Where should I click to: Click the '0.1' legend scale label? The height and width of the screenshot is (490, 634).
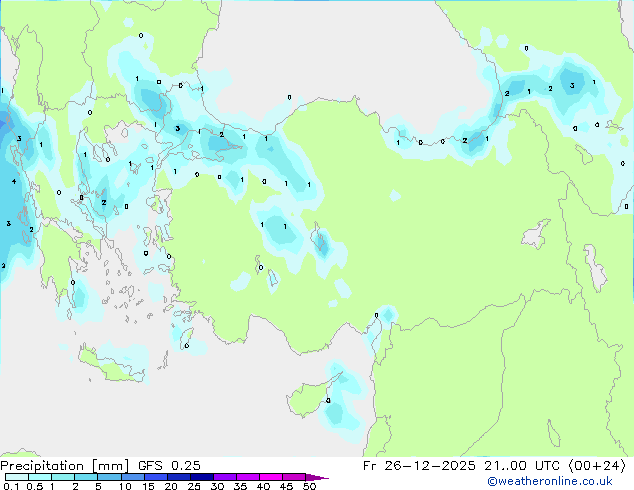pyautogui.click(x=11, y=486)
